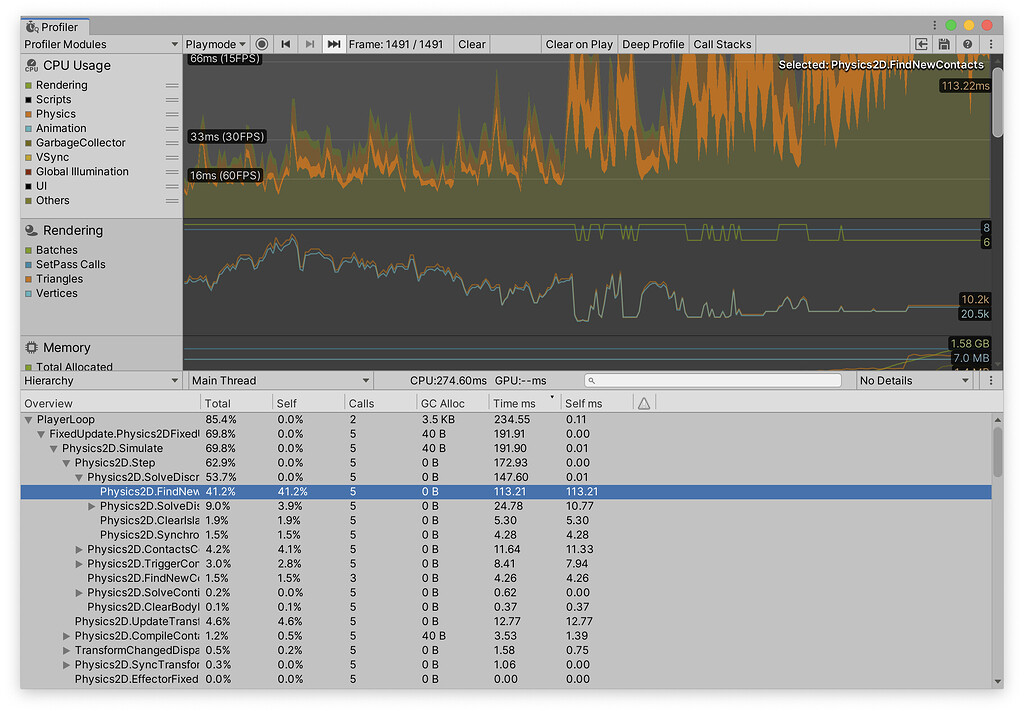The image size is (1024, 713).
Task: Open the Profiler context menu via three-dot icon
Action: [x=990, y=44]
